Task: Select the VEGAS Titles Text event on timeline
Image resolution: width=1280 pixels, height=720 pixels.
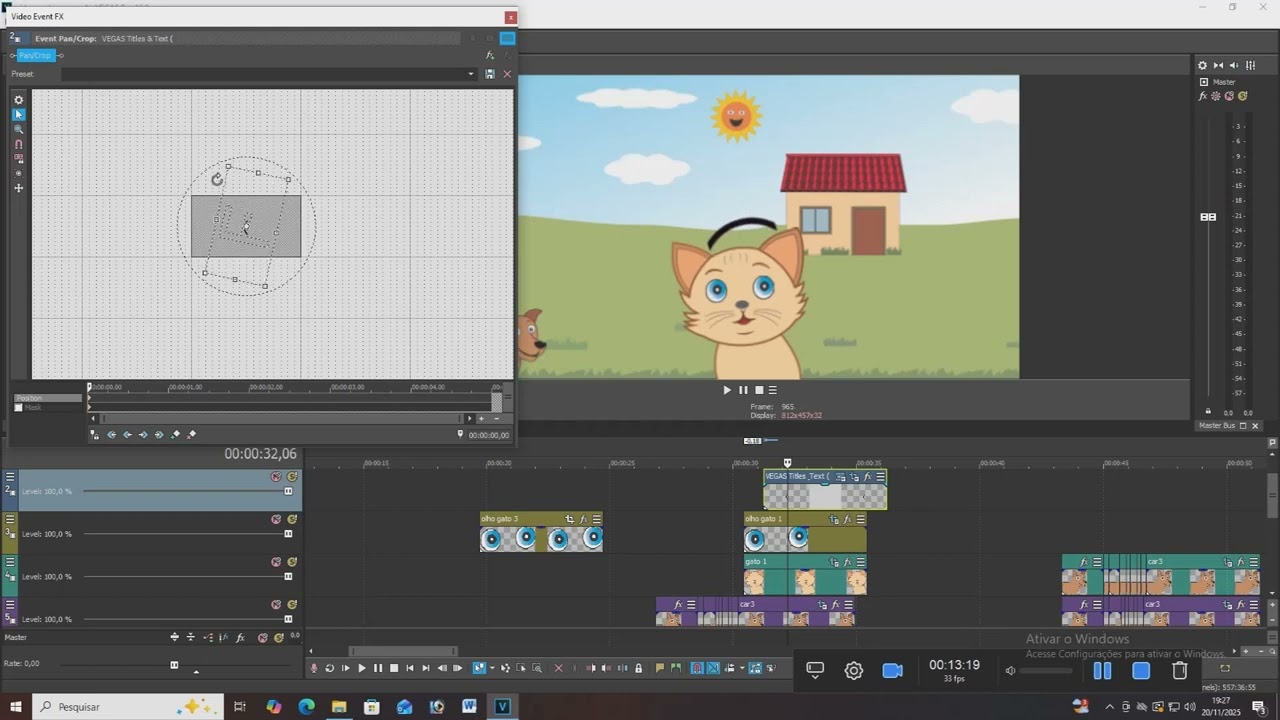Action: tap(825, 490)
